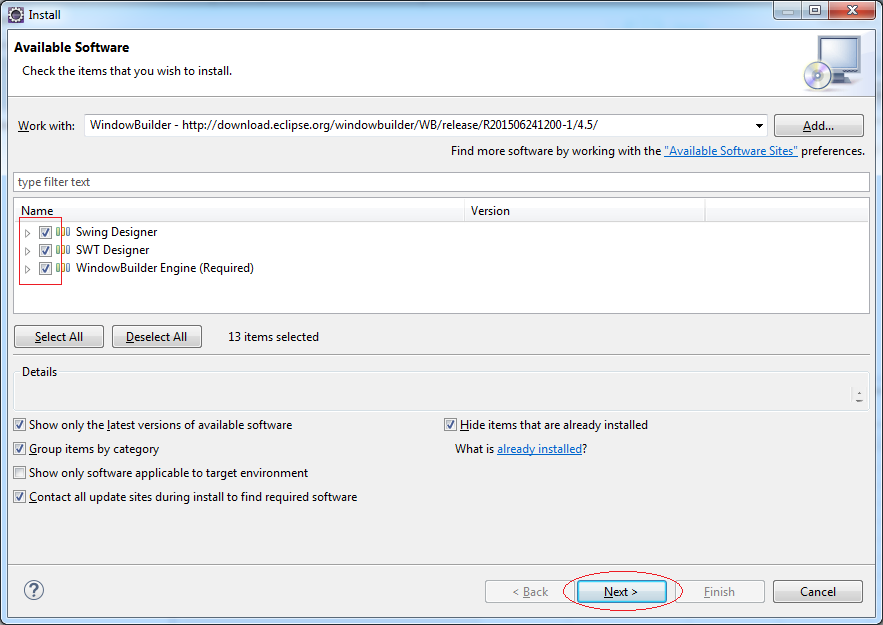Maximize the Install window
Image resolution: width=883 pixels, height=625 pixels.
[x=815, y=10]
